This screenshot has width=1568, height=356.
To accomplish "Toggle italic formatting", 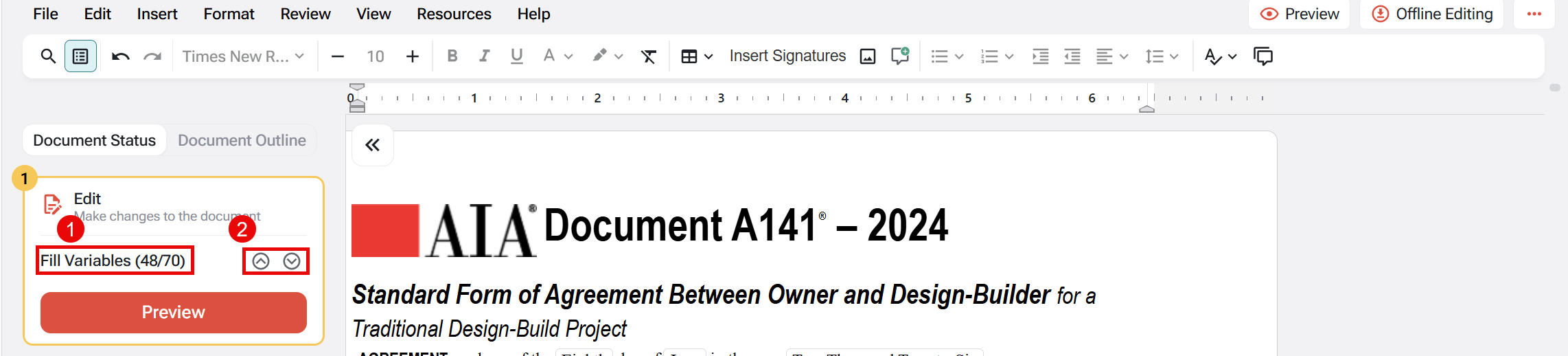I will pos(485,56).
